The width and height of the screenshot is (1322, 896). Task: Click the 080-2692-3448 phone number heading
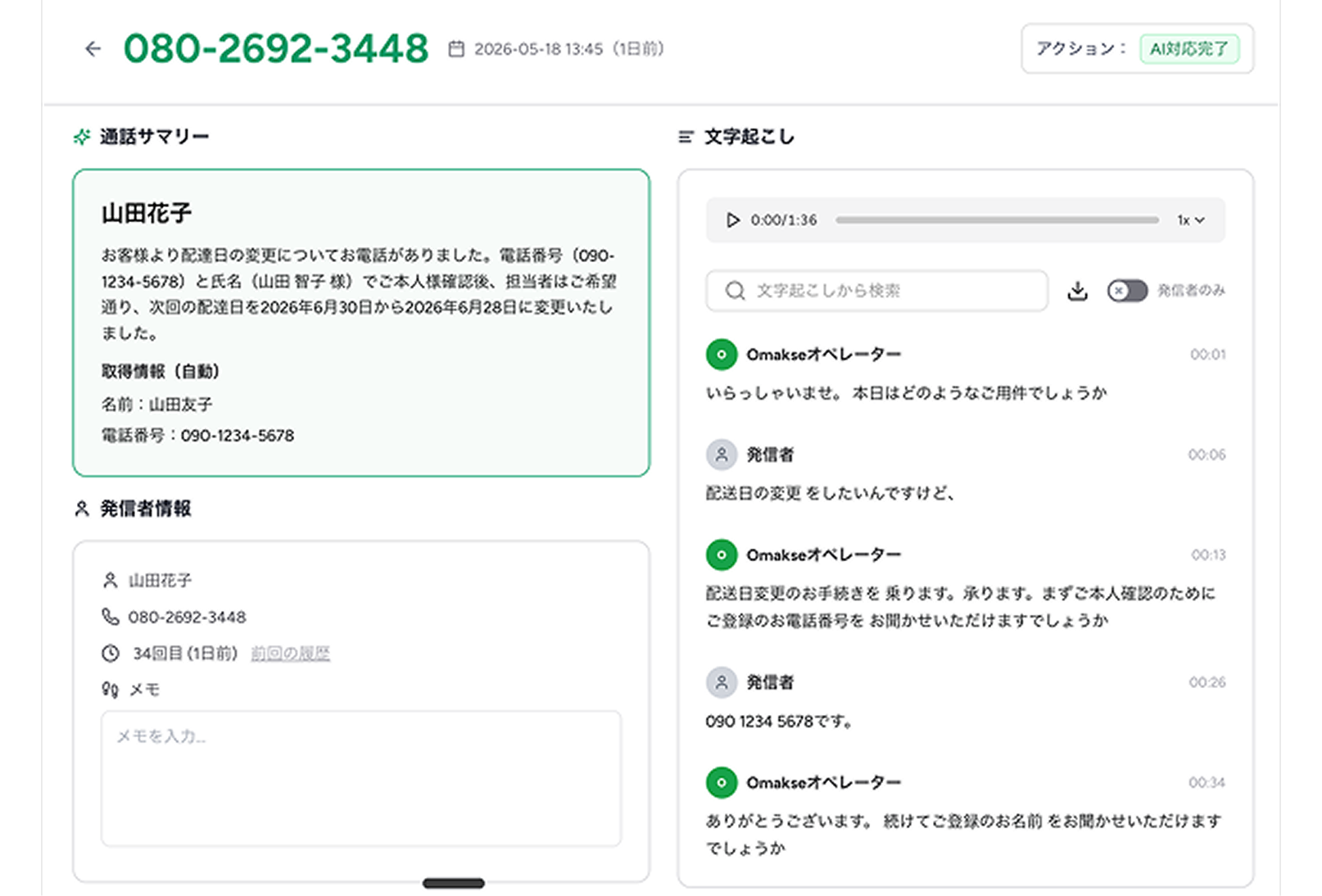coord(276,49)
